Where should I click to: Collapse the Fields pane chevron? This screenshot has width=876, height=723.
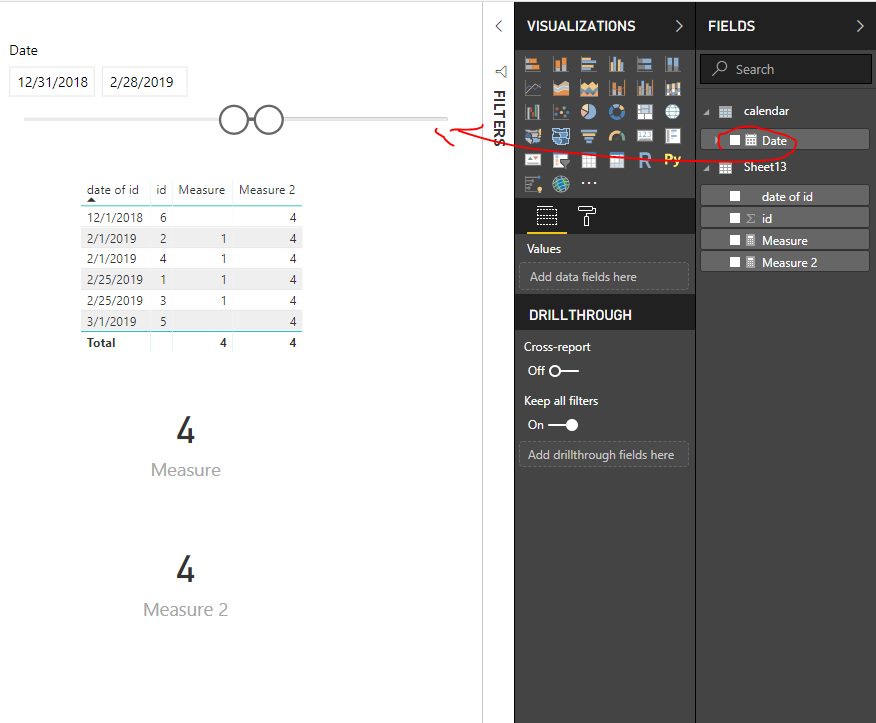click(860, 26)
